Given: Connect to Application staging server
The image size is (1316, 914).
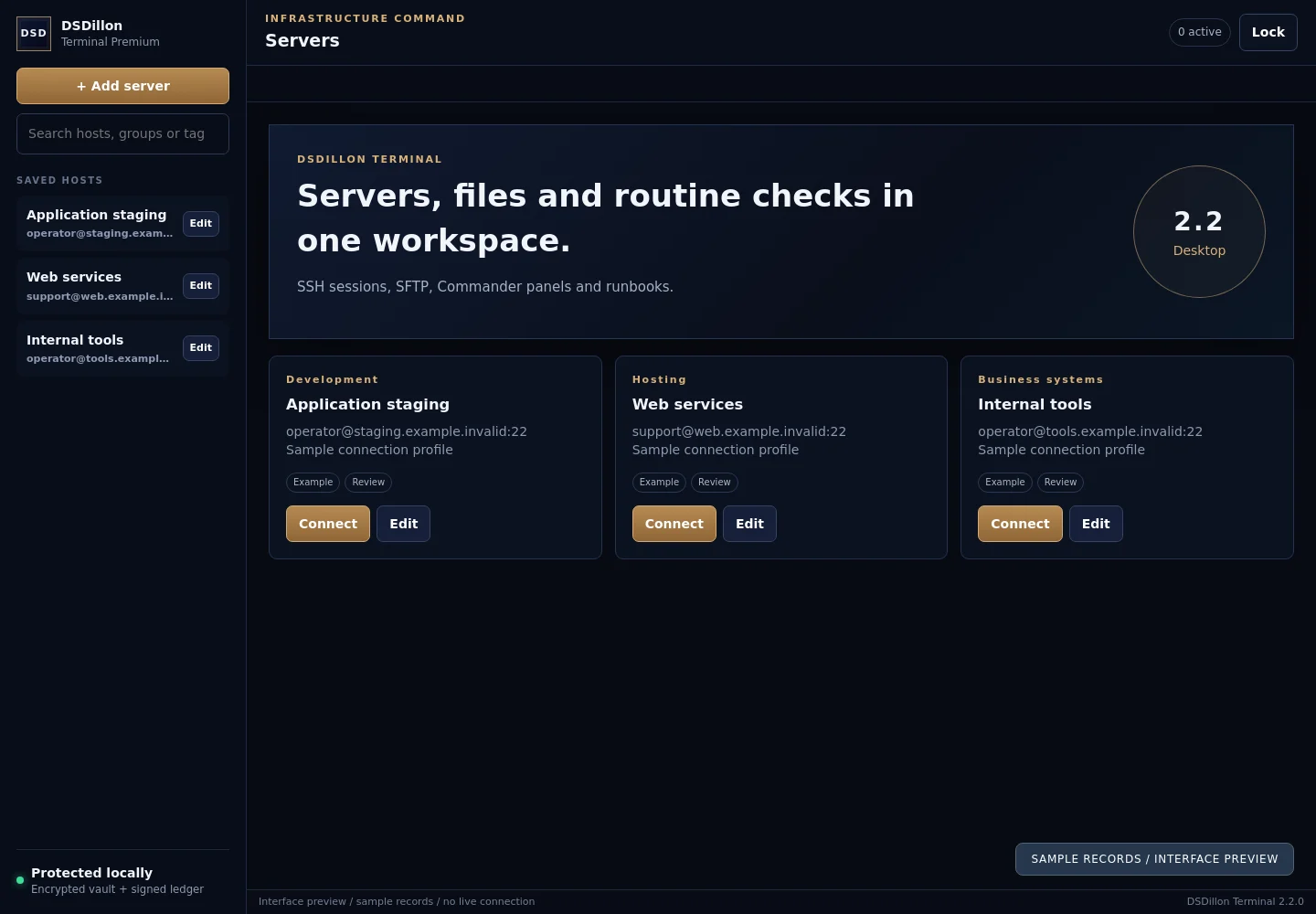Looking at the screenshot, I should click(x=328, y=524).
